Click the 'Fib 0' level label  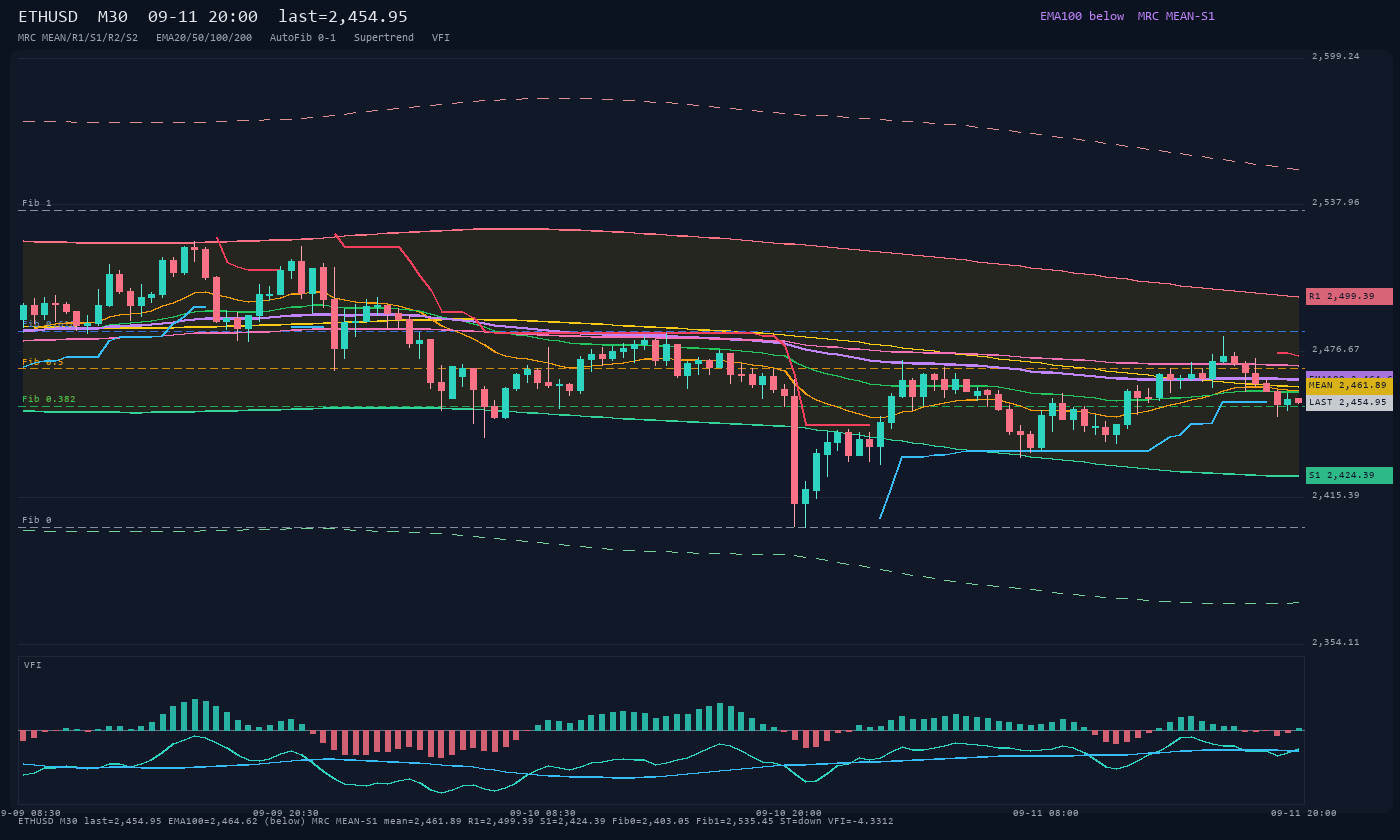click(x=37, y=520)
